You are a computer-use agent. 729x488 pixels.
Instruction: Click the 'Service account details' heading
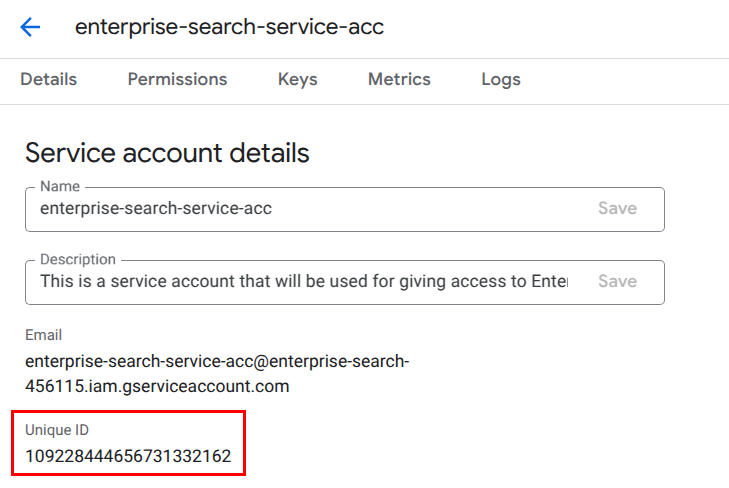(167, 153)
